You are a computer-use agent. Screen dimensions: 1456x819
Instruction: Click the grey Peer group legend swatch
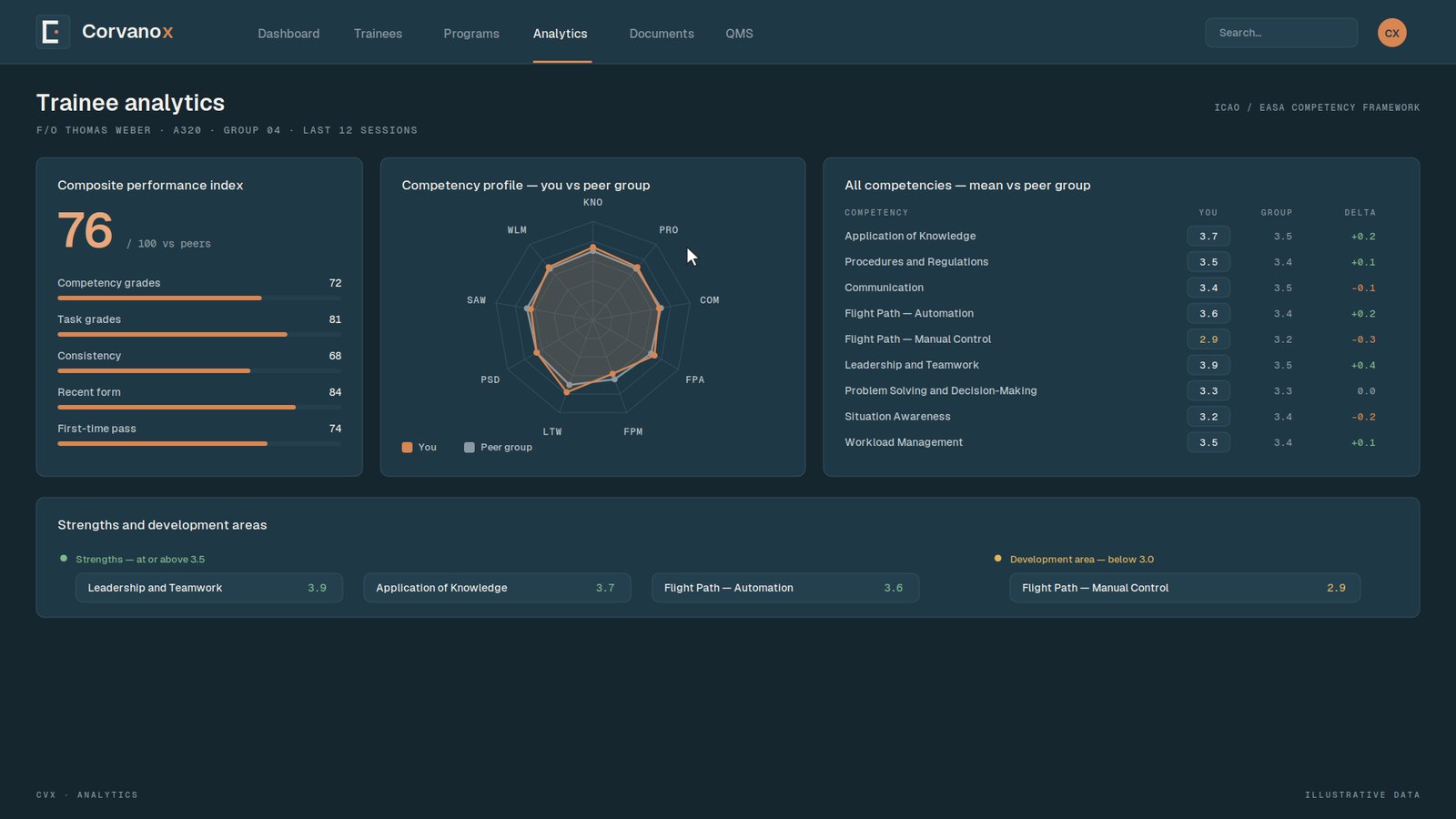pos(470,447)
